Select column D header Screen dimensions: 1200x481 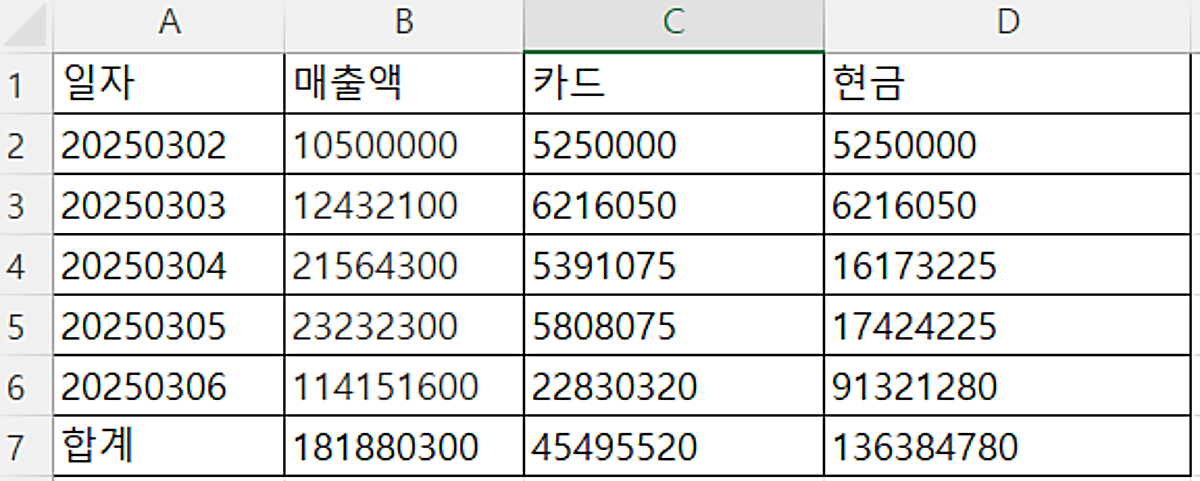(x=1009, y=25)
